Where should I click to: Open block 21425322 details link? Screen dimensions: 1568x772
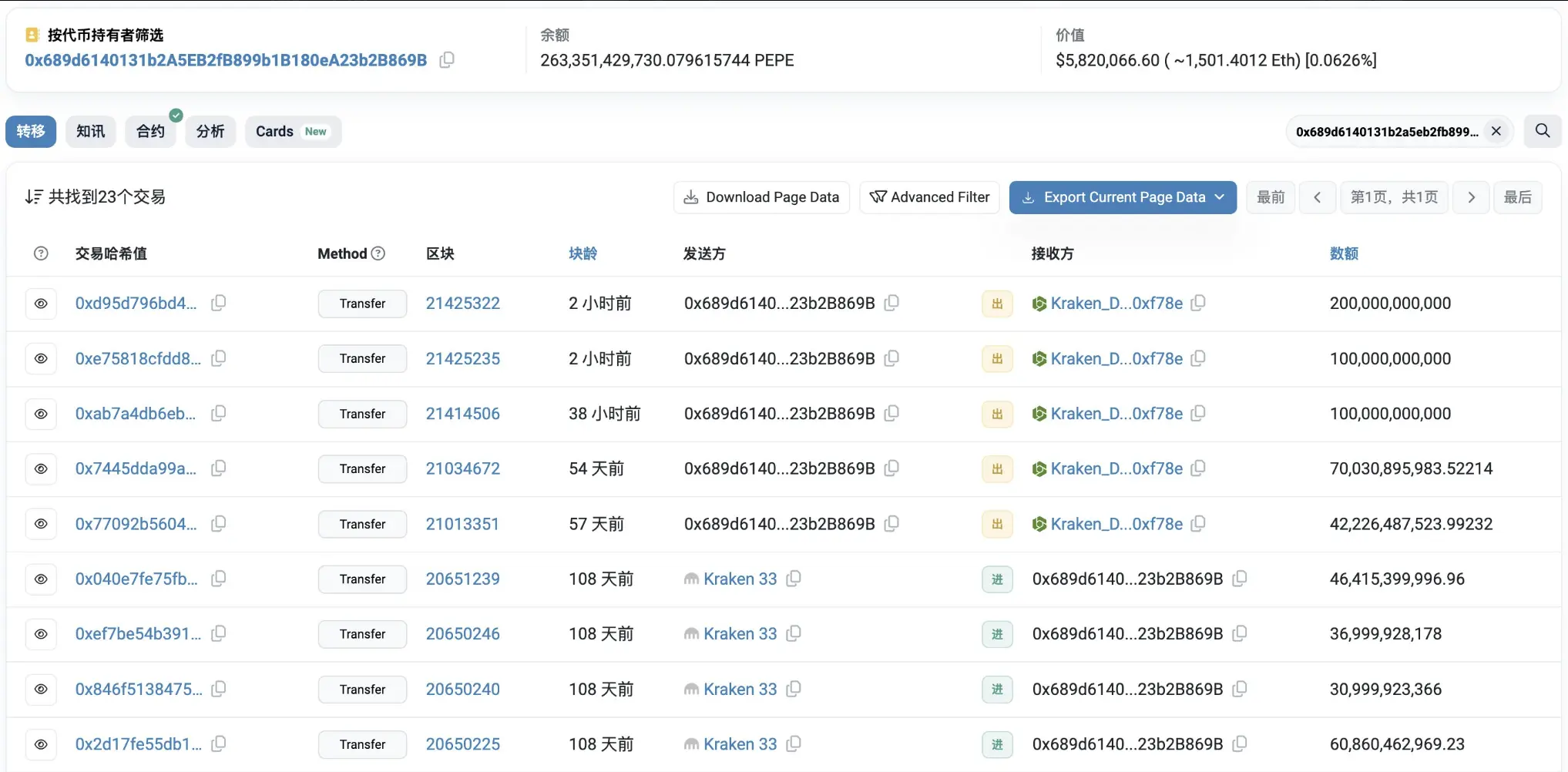pyautogui.click(x=462, y=303)
